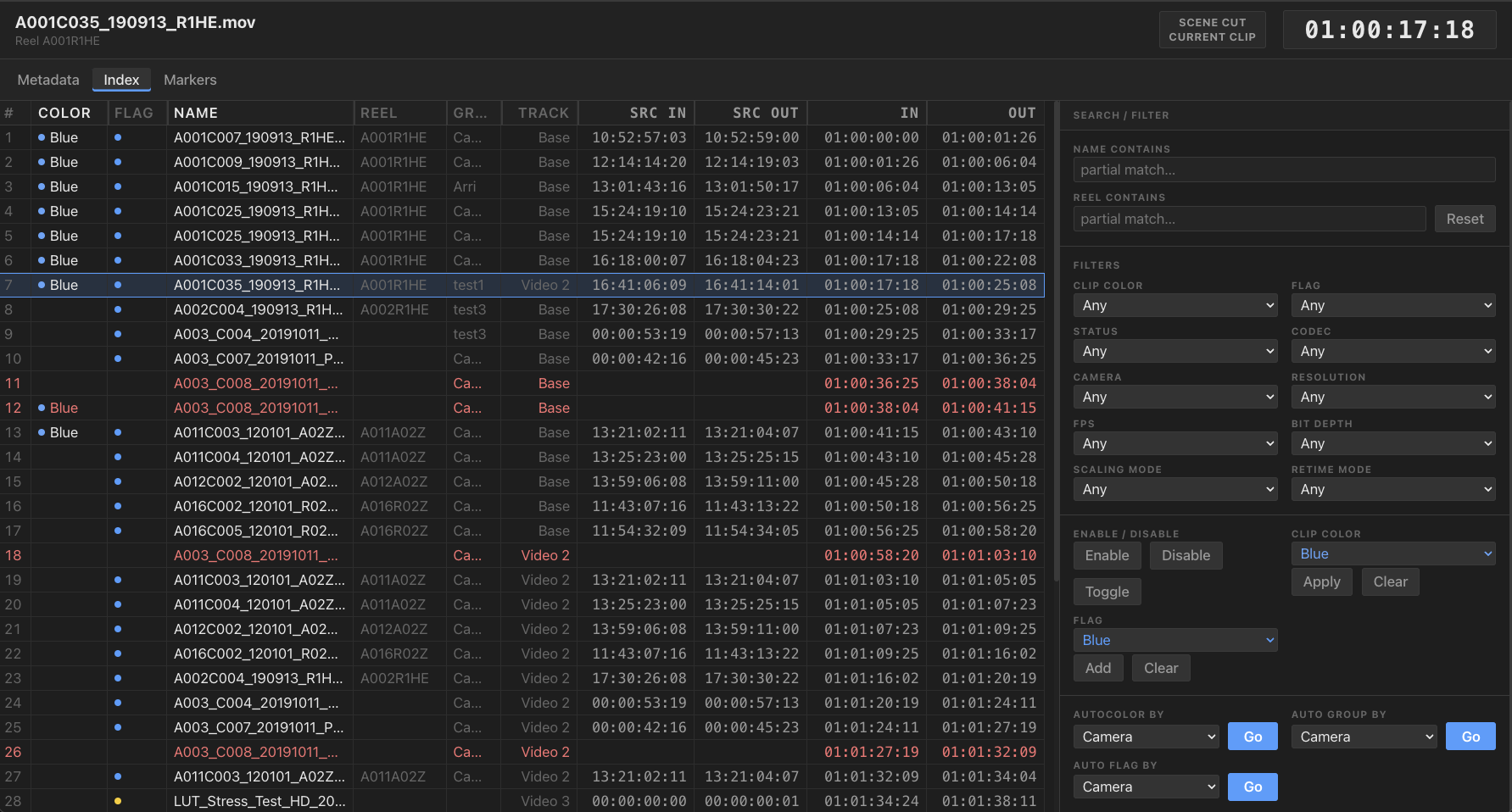1512x812 pixels.
Task: Click blue color dot in row 3
Action: [x=42, y=186]
